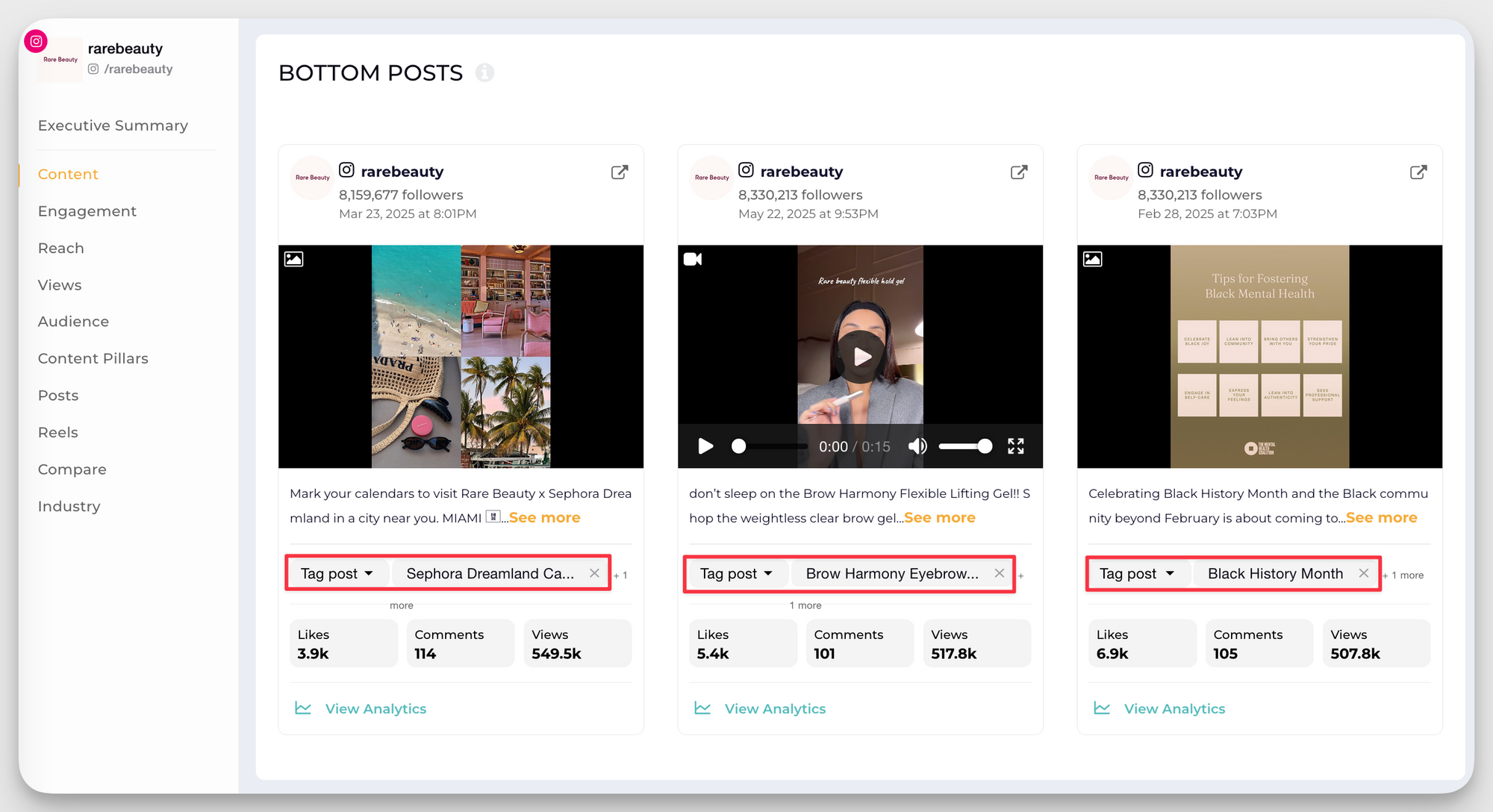Open the Views section
Viewport: 1493px width, 812px height.
[60, 285]
